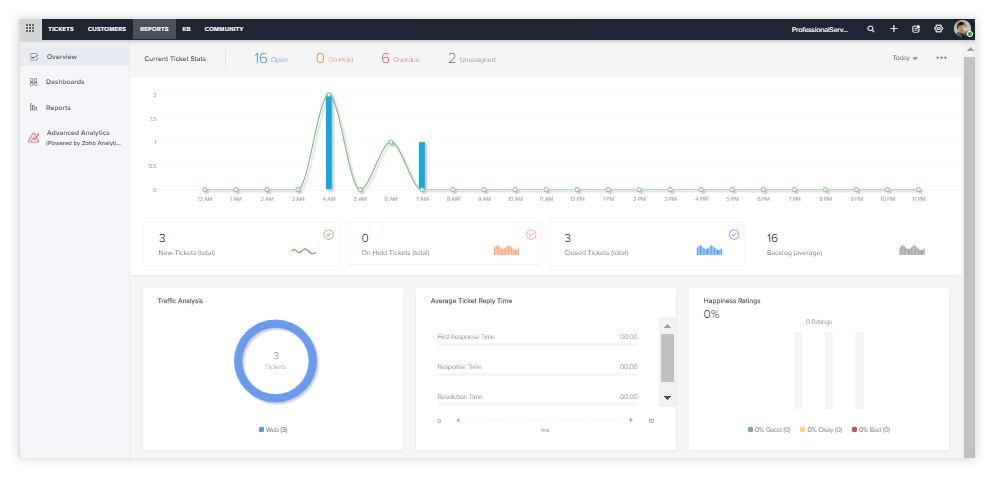
Task: Click the green check on New Tickets card
Action: [x=328, y=235]
